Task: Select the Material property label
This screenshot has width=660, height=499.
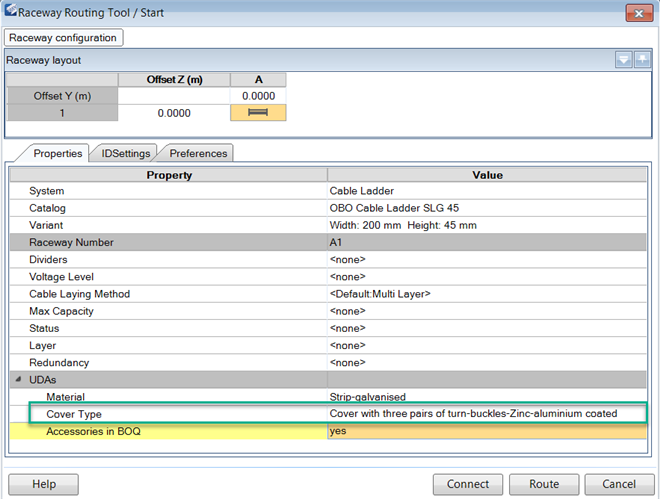Action: 65,397
